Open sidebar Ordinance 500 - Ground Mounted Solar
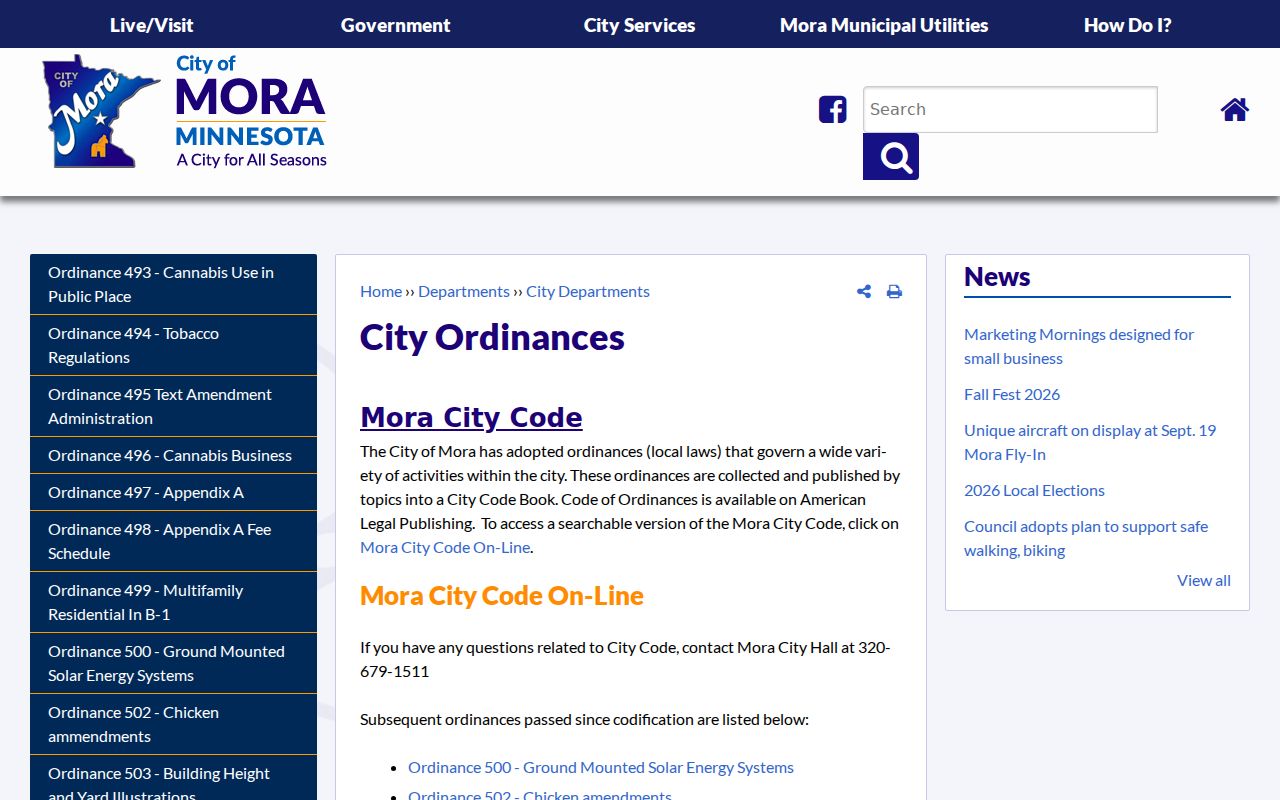The height and width of the screenshot is (800, 1280). tap(173, 663)
